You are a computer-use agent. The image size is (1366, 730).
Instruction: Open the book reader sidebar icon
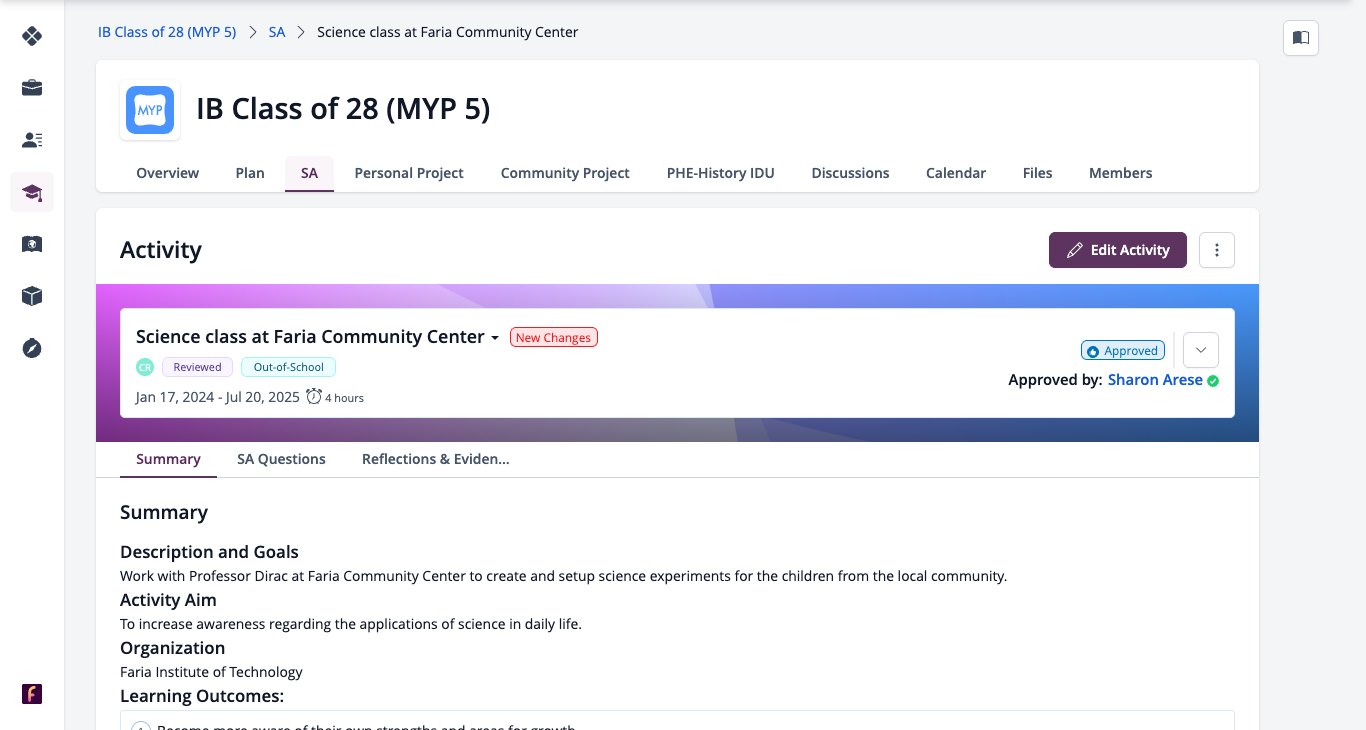pos(32,244)
